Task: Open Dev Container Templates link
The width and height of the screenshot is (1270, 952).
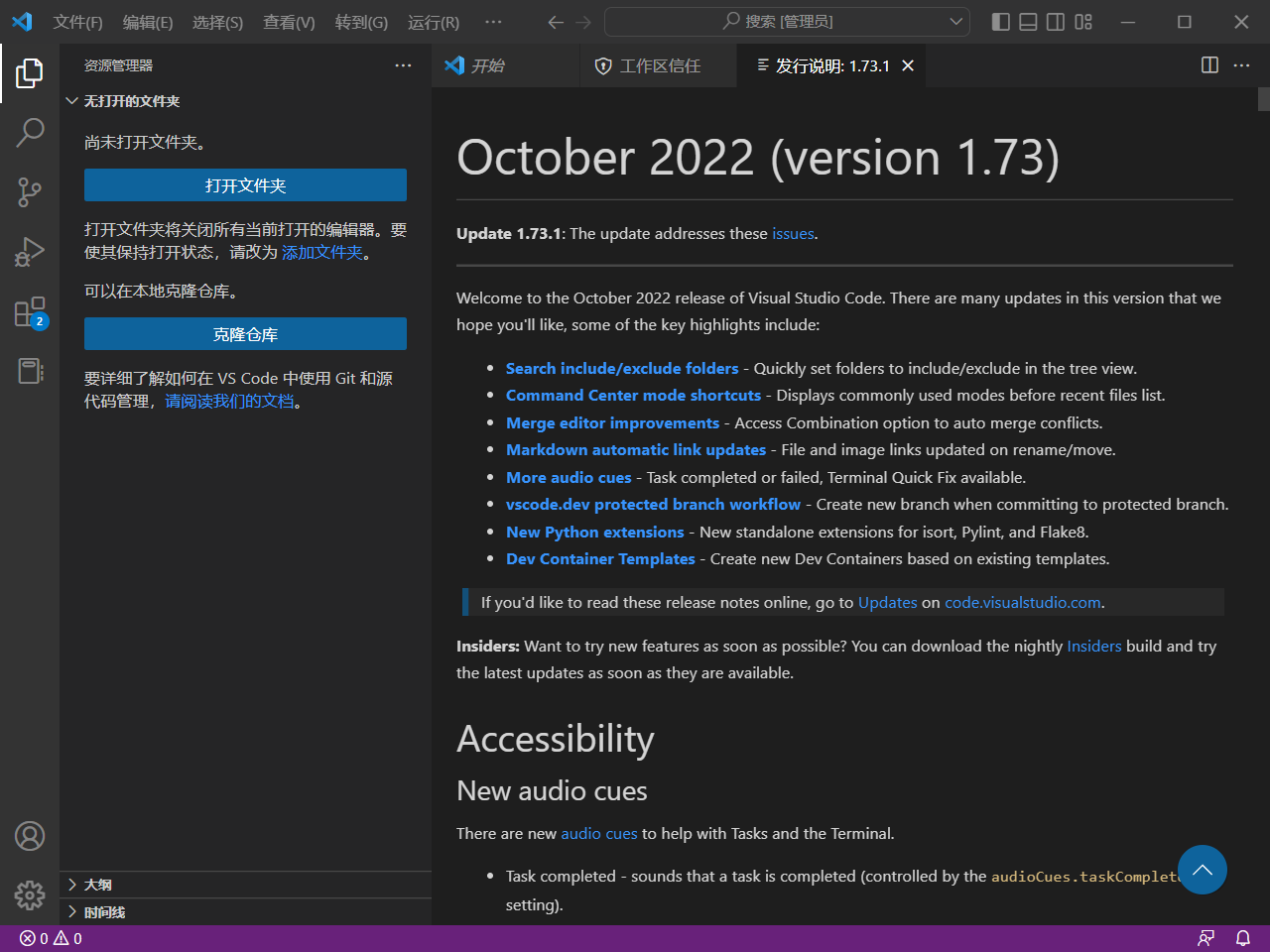Action: (x=600, y=558)
